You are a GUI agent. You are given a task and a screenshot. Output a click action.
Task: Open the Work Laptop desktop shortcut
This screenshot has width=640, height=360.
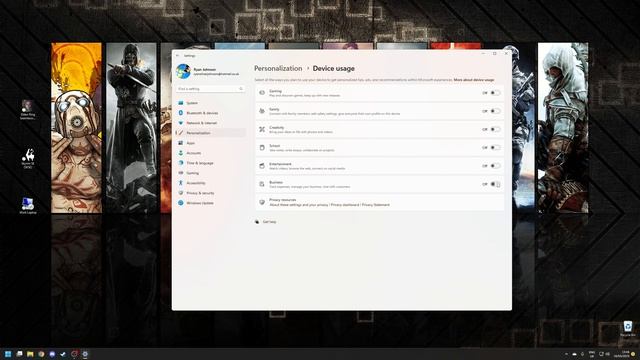pyautogui.click(x=28, y=206)
